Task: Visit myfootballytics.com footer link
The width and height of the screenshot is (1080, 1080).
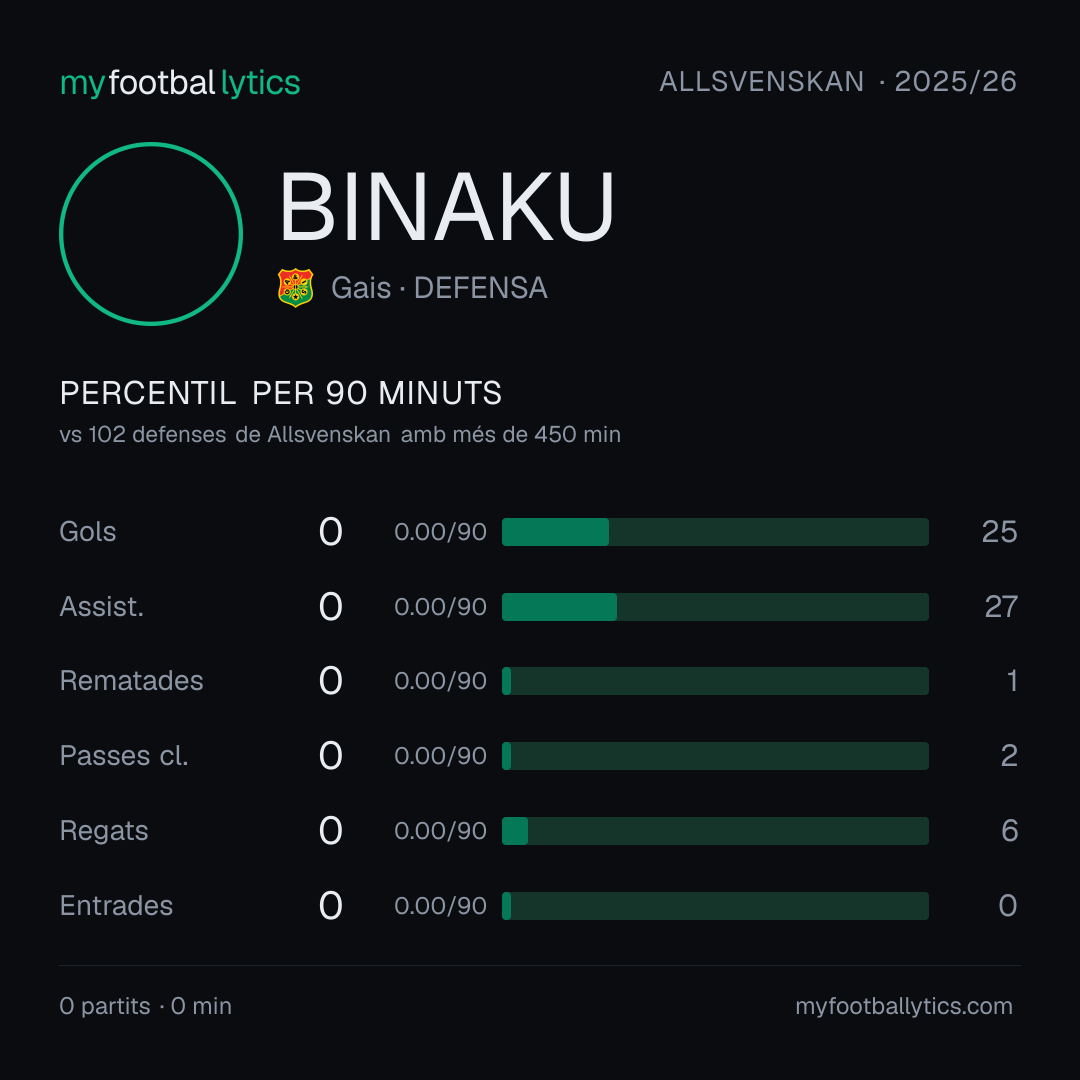Action: [904, 1006]
